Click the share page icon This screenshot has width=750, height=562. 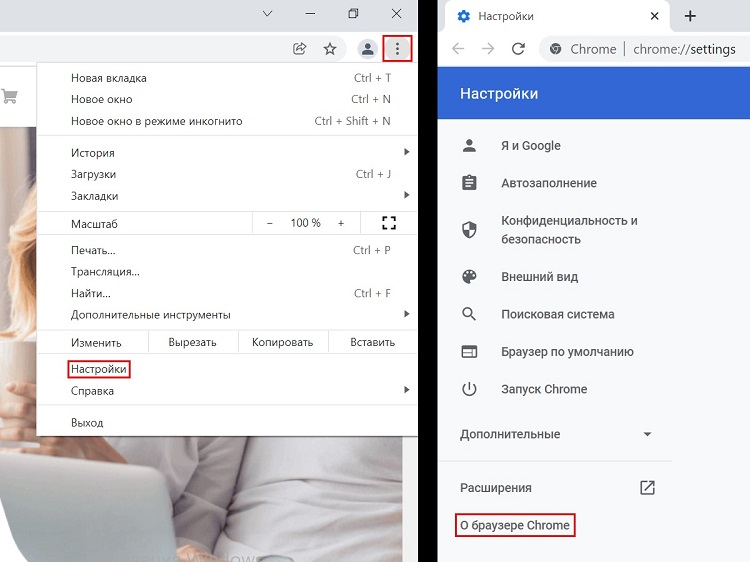299,48
